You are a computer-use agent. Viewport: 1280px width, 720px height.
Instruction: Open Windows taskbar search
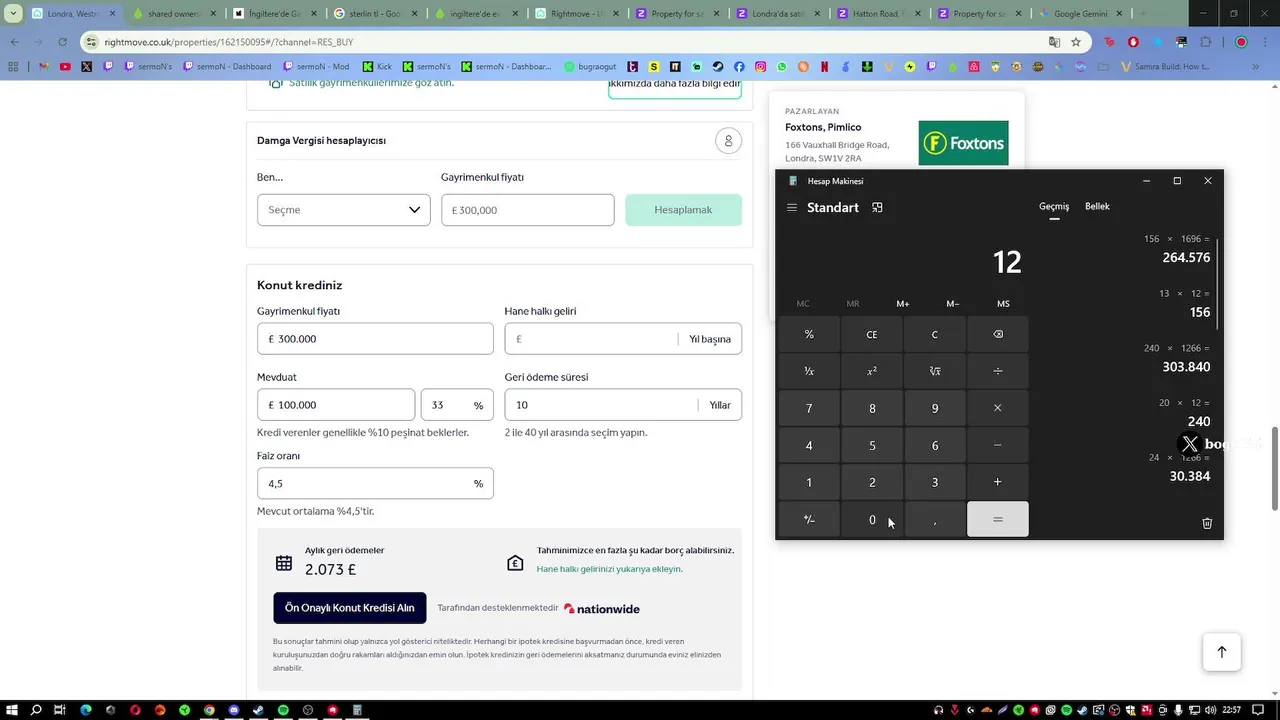pos(36,710)
